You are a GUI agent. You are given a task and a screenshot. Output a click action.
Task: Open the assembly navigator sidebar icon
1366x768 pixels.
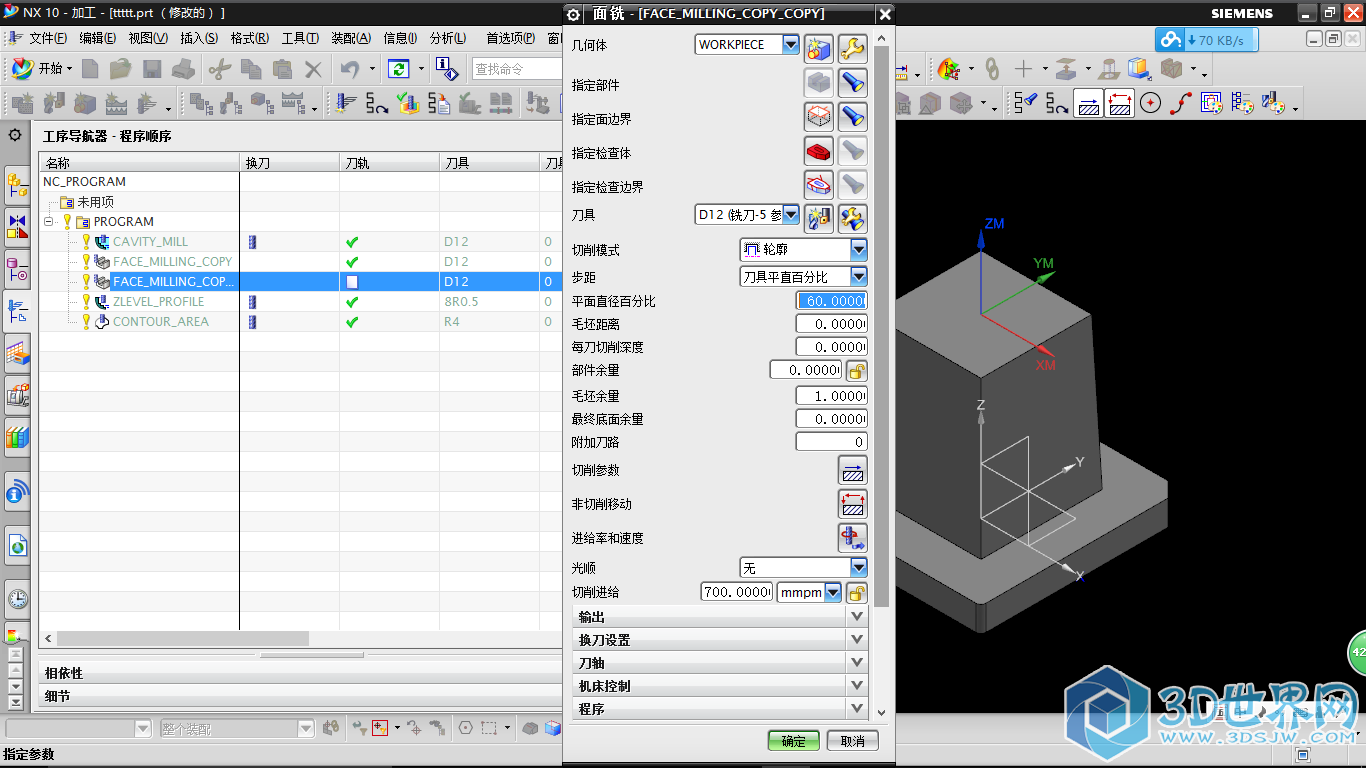point(17,185)
